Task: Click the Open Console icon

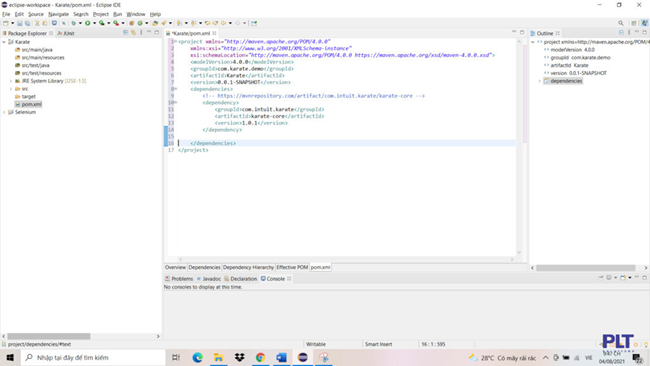Action: coord(623,278)
